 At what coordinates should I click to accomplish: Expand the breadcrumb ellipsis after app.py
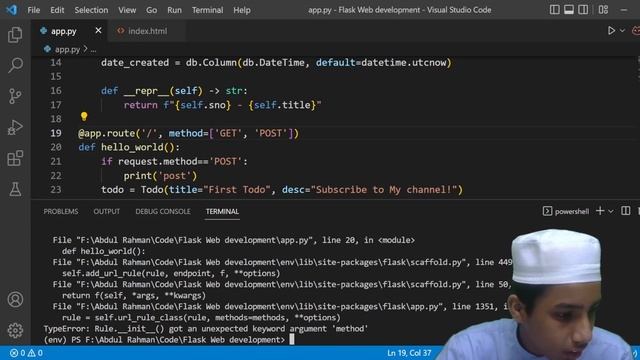pyautogui.click(x=93, y=50)
